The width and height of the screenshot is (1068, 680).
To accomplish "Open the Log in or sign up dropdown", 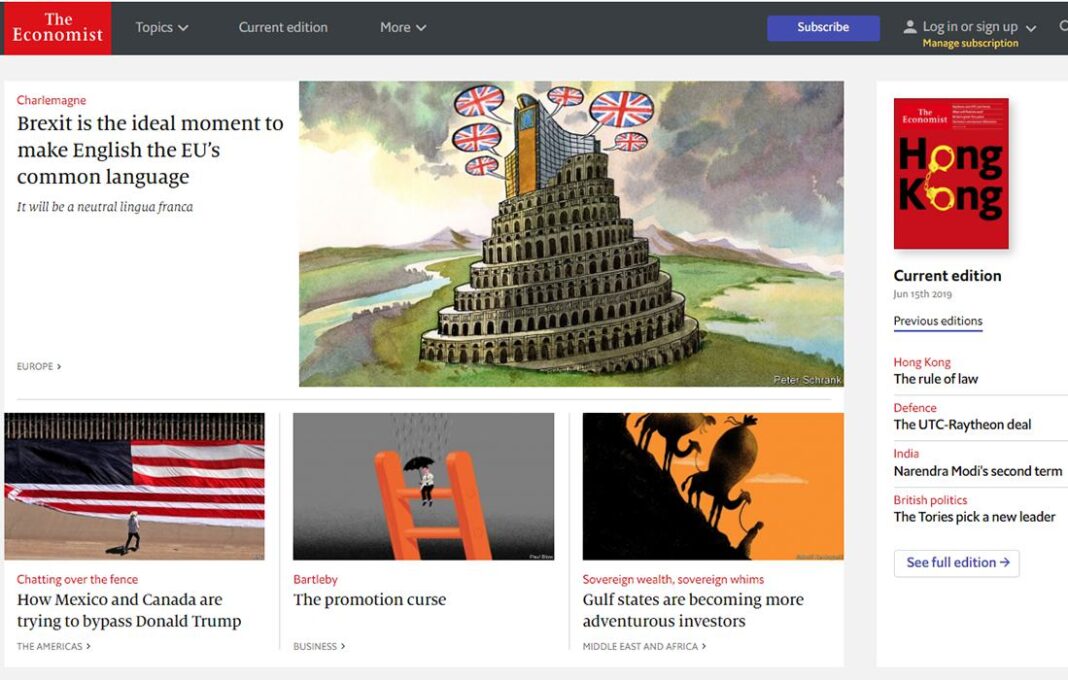I will (x=979, y=27).
